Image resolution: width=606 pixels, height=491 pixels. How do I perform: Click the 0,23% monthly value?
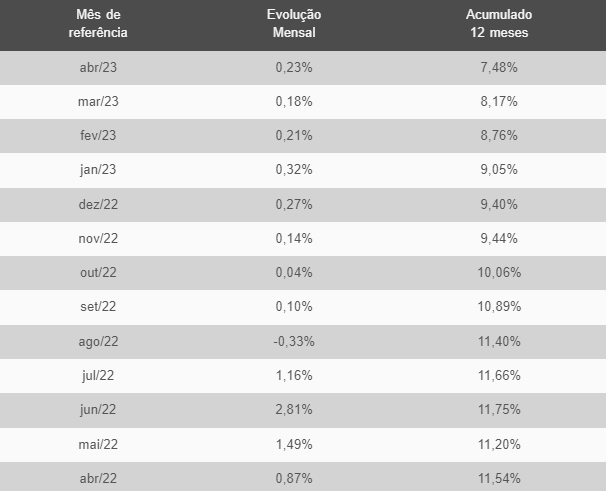(294, 68)
